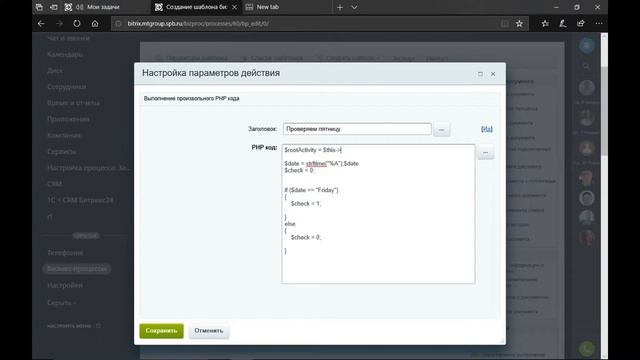Image resolution: width=640 pixels, height=360 pixels.
Task: Maximize the Настройка параметров действия dialog
Action: [x=480, y=74]
